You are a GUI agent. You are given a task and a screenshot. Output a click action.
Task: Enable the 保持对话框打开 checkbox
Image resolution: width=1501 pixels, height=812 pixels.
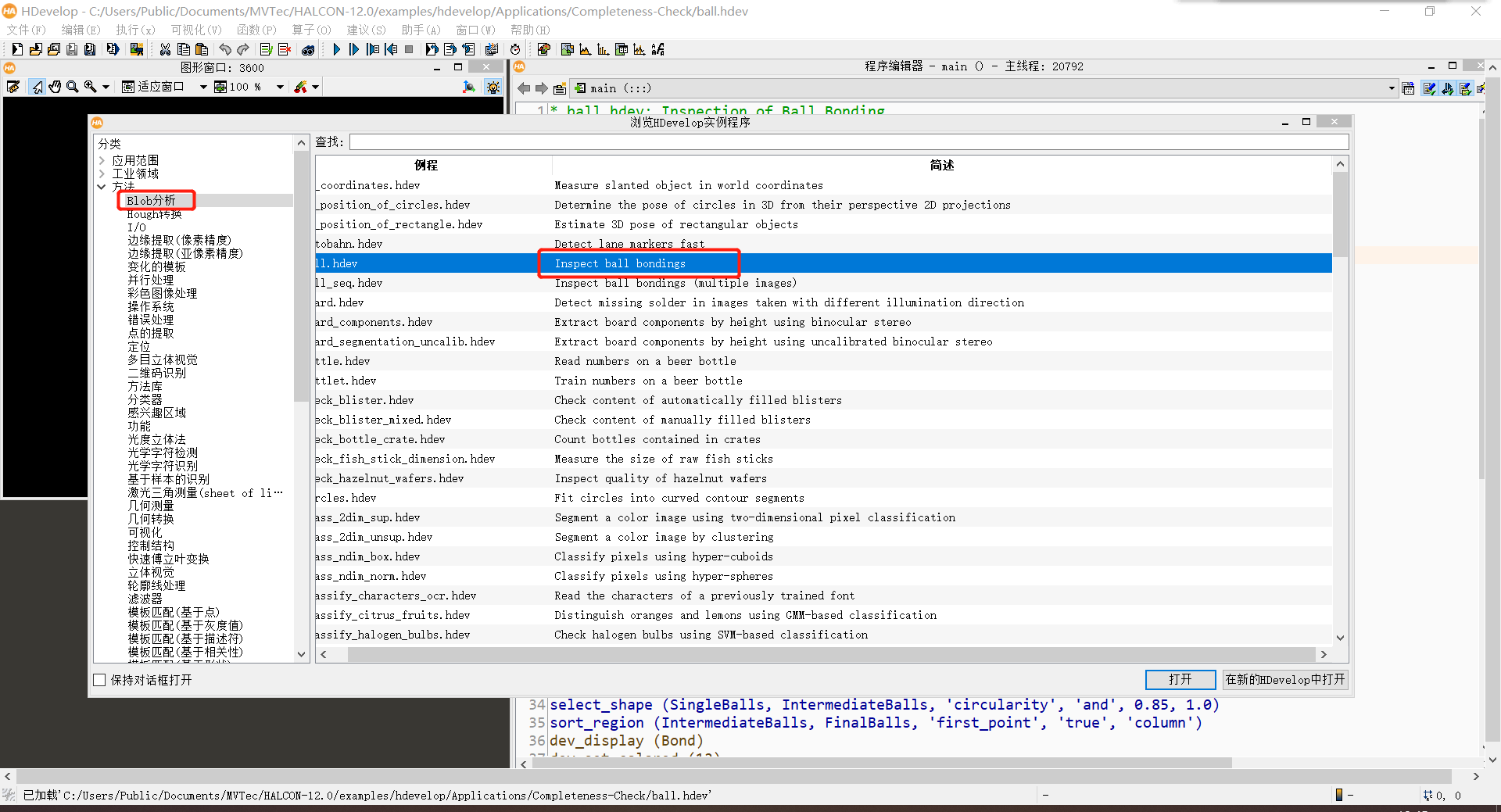click(99, 680)
